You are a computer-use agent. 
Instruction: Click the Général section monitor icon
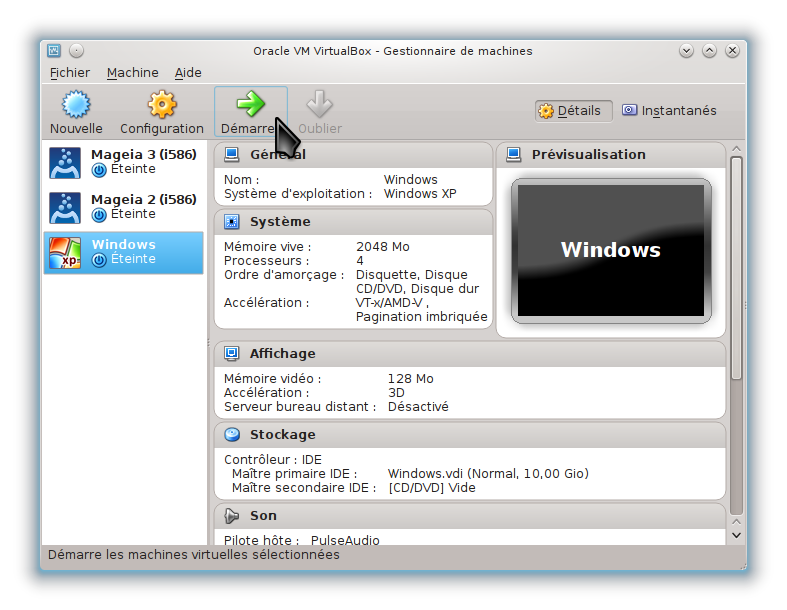pyautogui.click(x=231, y=155)
